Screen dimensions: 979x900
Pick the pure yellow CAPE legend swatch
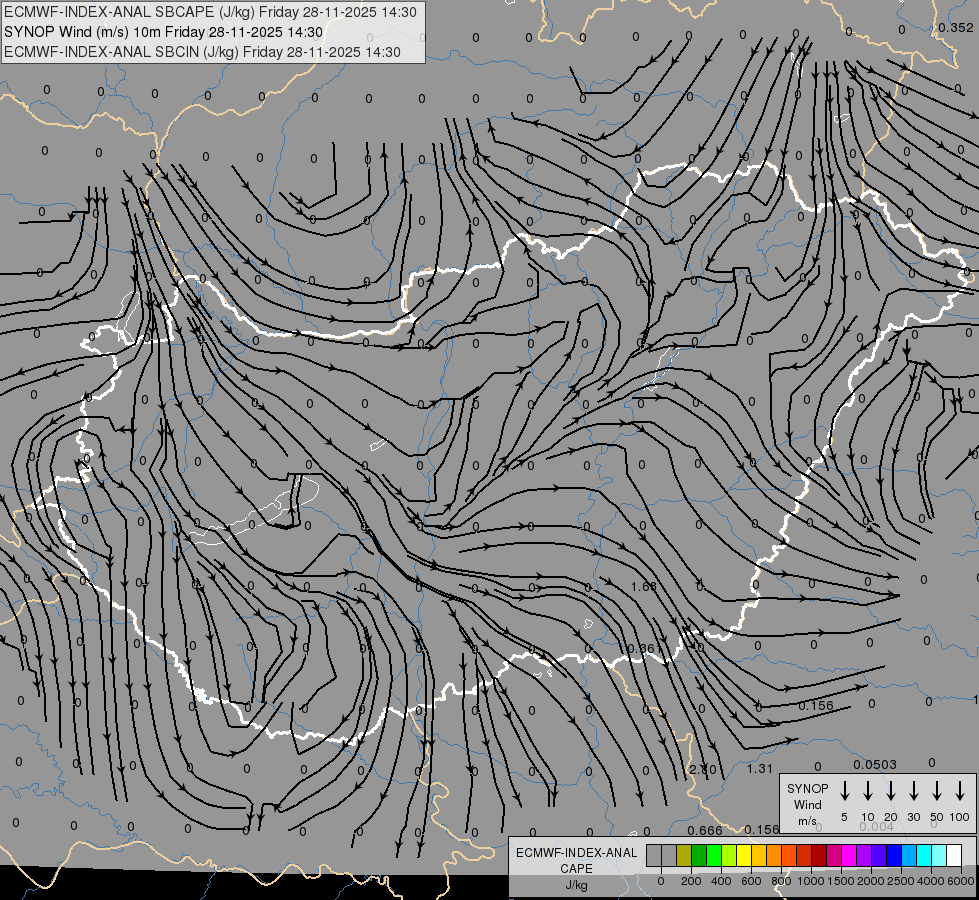[744, 855]
